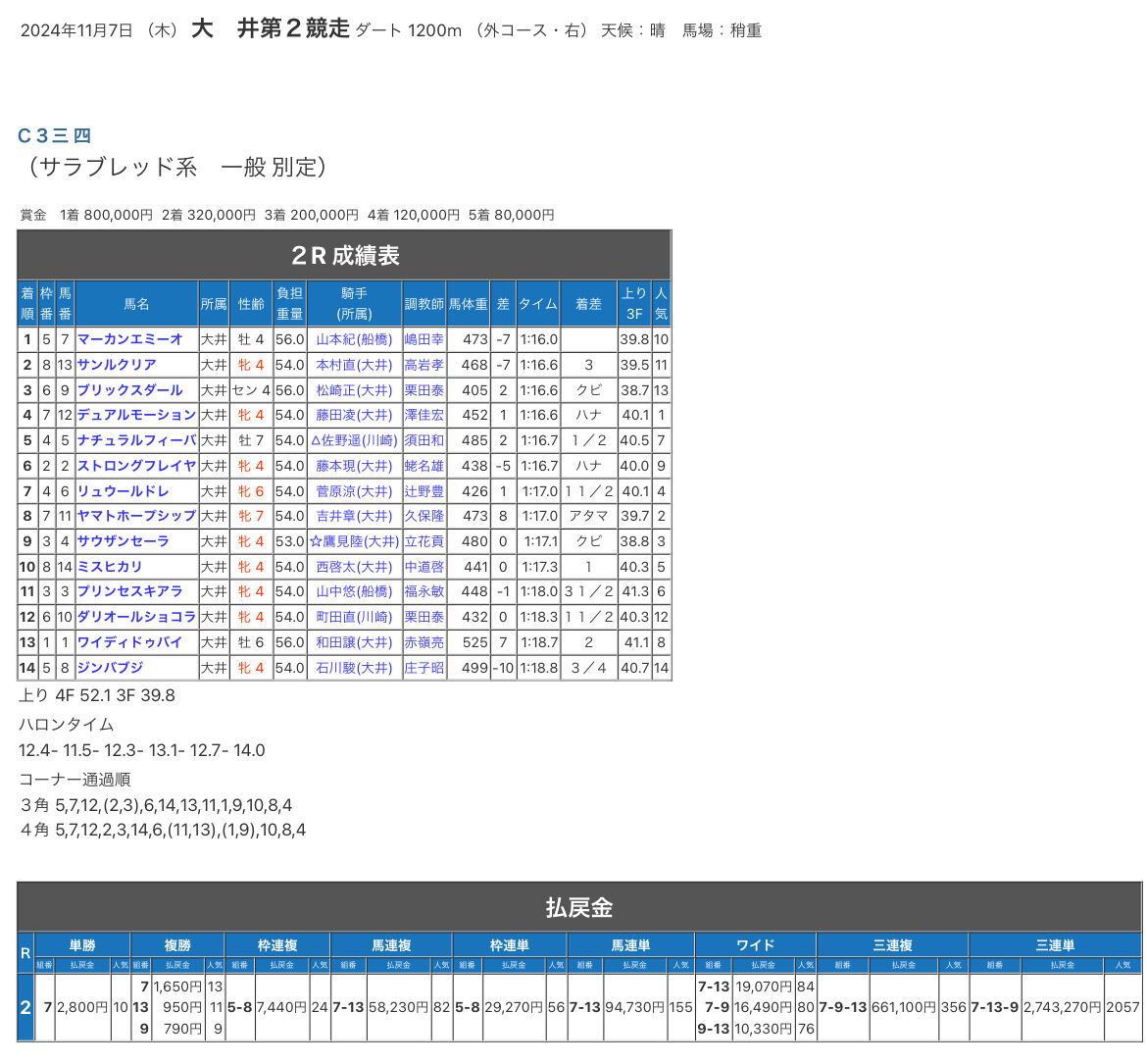Click the 三連単 payout 2,743,270円

click(1062, 1007)
